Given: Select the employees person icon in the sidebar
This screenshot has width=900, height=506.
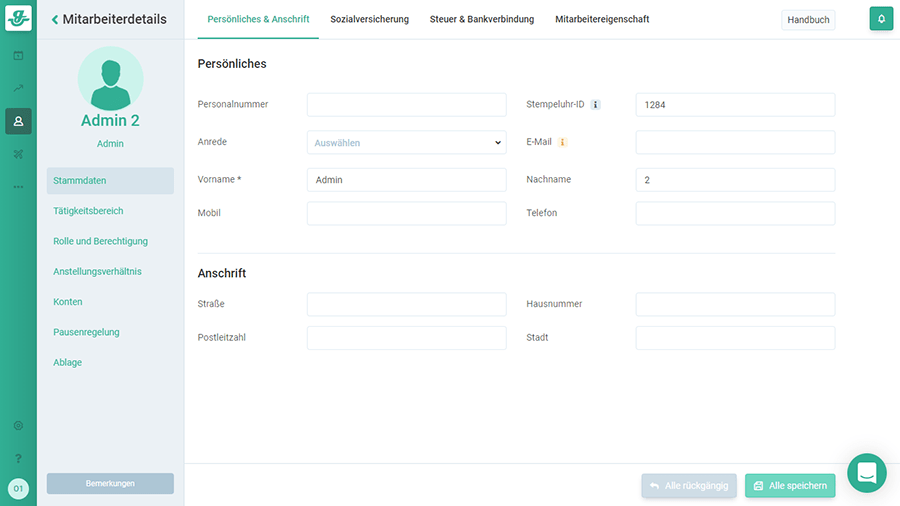Looking at the screenshot, I should tap(18, 121).
